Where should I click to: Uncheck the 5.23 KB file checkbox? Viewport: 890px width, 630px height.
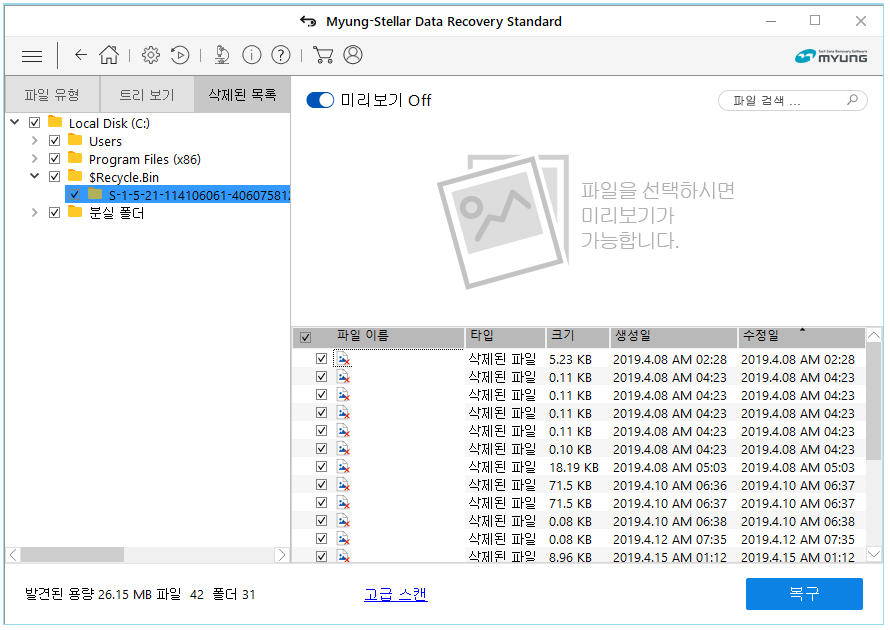[321, 359]
